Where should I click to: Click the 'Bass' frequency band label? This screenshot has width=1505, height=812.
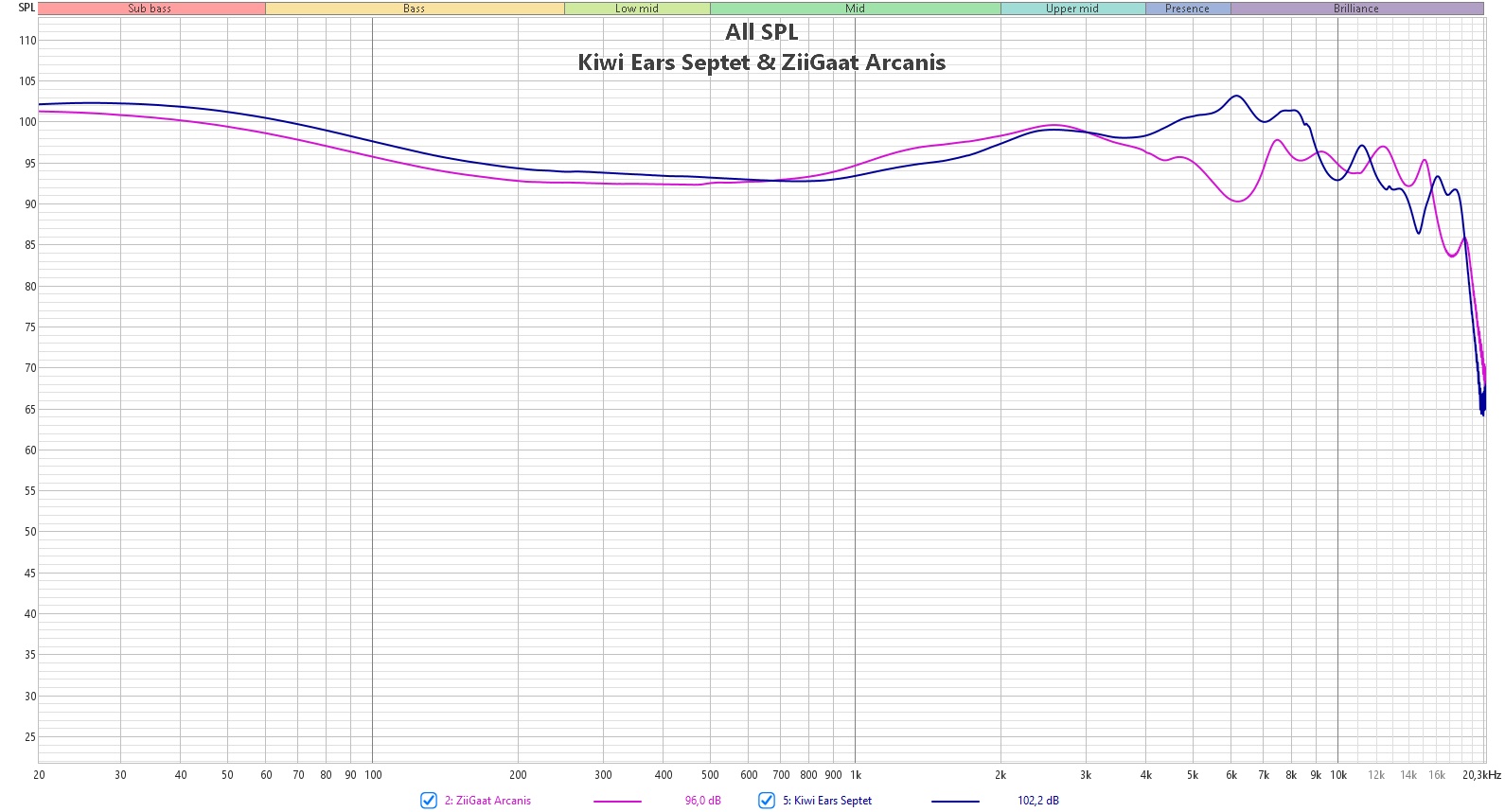pyautogui.click(x=415, y=9)
